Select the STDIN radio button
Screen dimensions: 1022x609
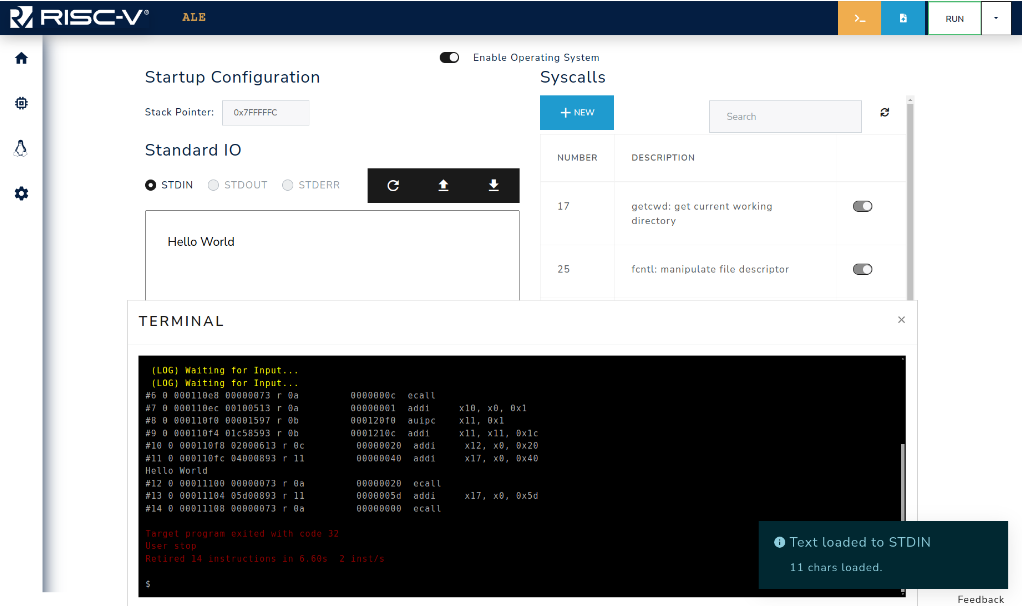pyautogui.click(x=151, y=185)
